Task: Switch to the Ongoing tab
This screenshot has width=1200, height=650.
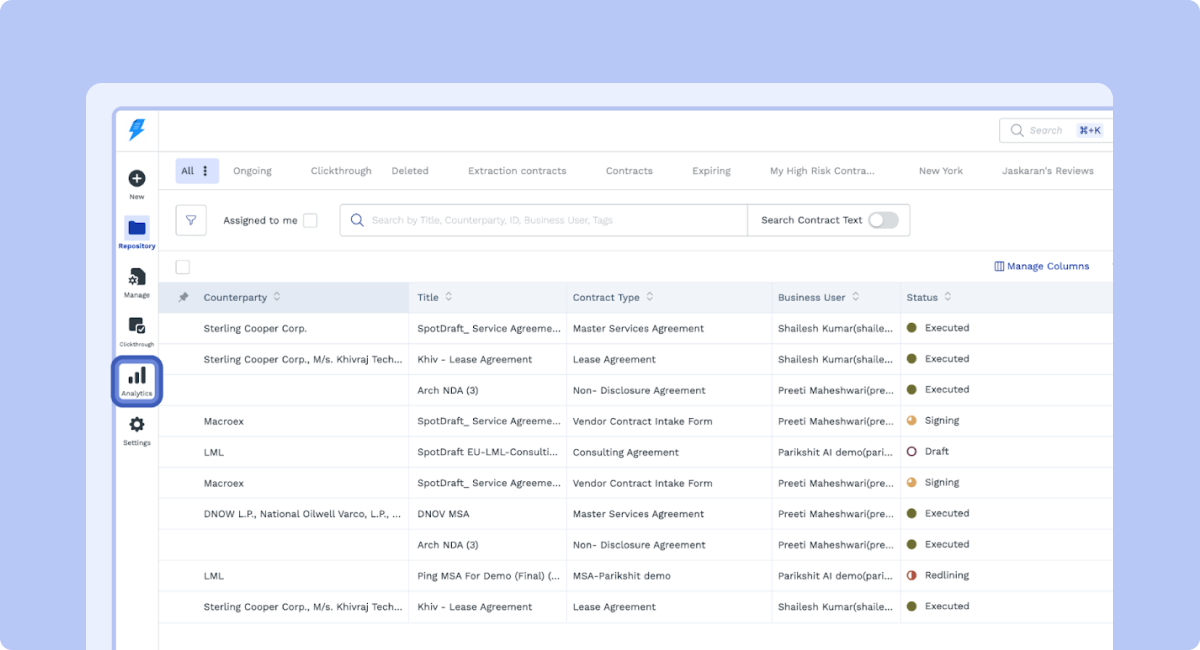Action: [252, 171]
